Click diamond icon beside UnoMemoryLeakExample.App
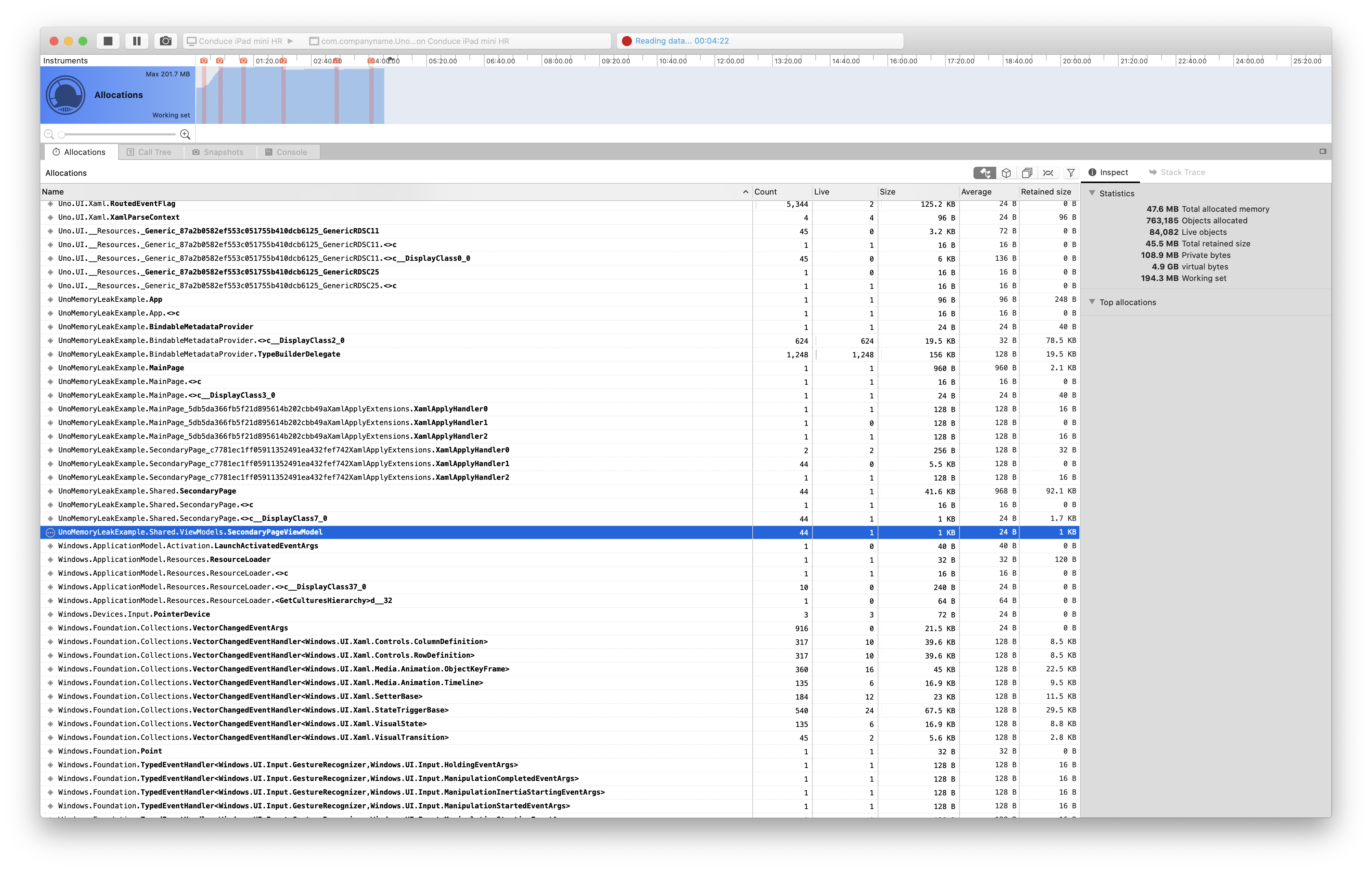The width and height of the screenshot is (1372, 871). (50, 300)
